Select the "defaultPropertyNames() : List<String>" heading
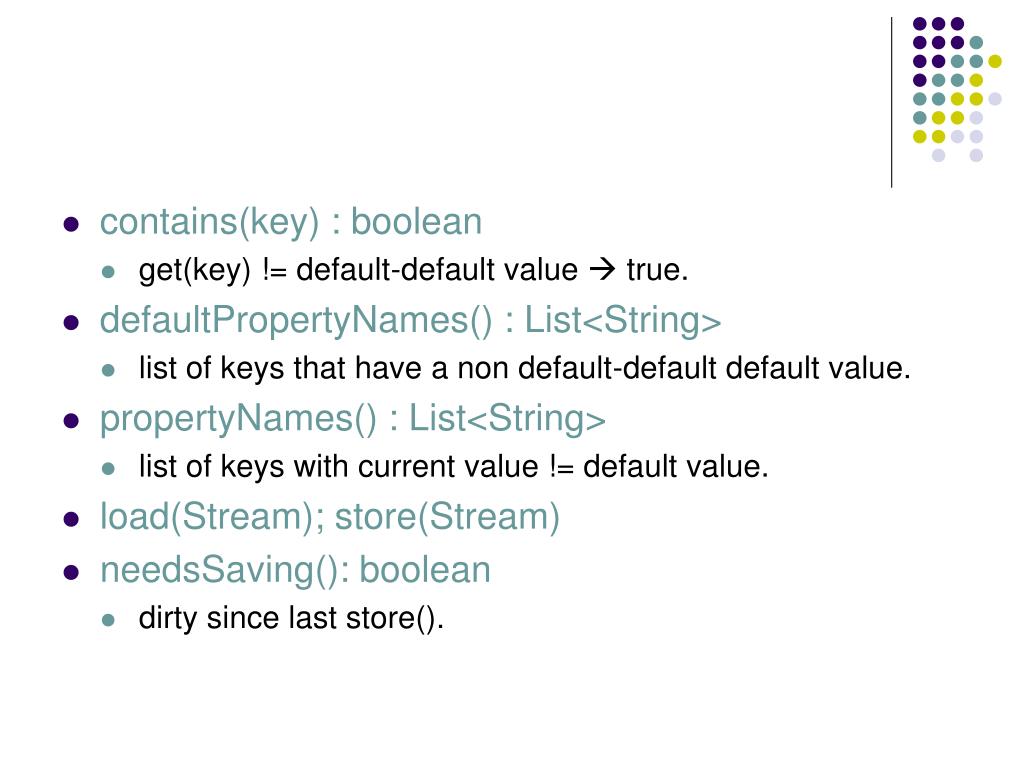 [410, 321]
